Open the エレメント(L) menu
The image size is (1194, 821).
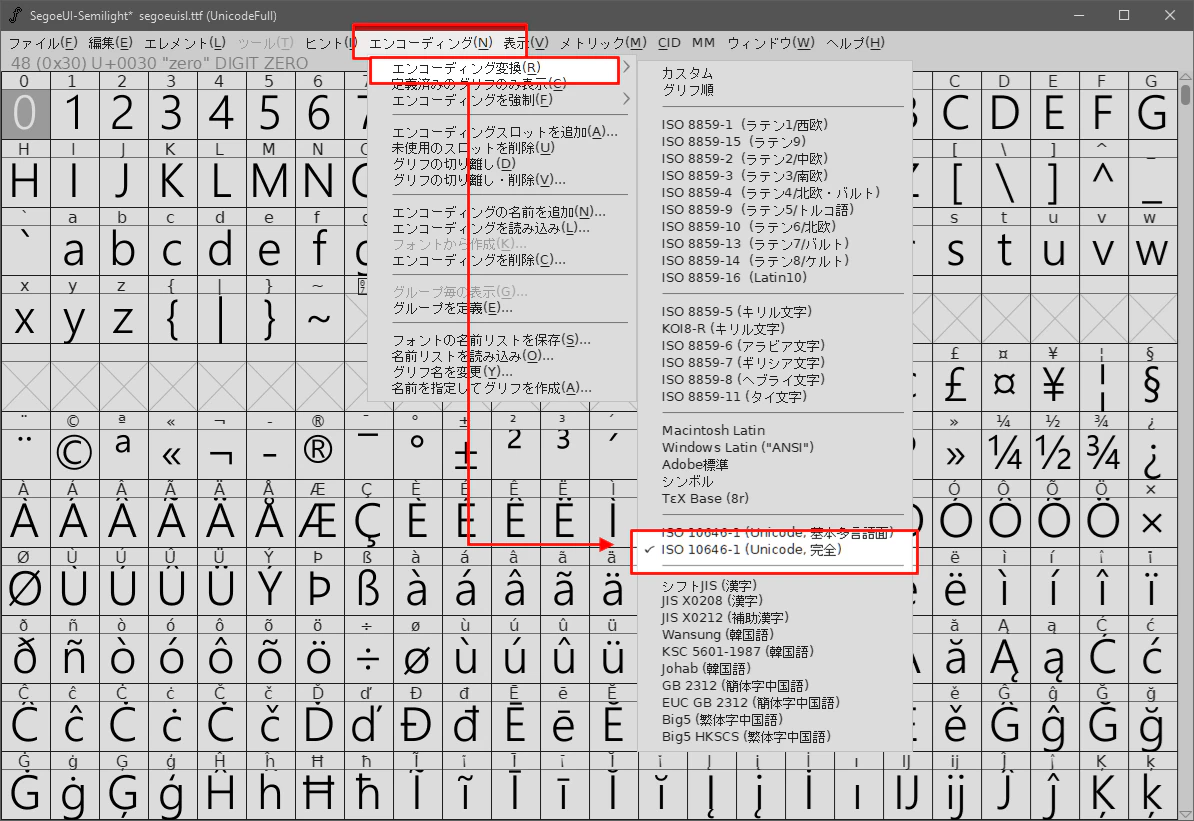184,43
